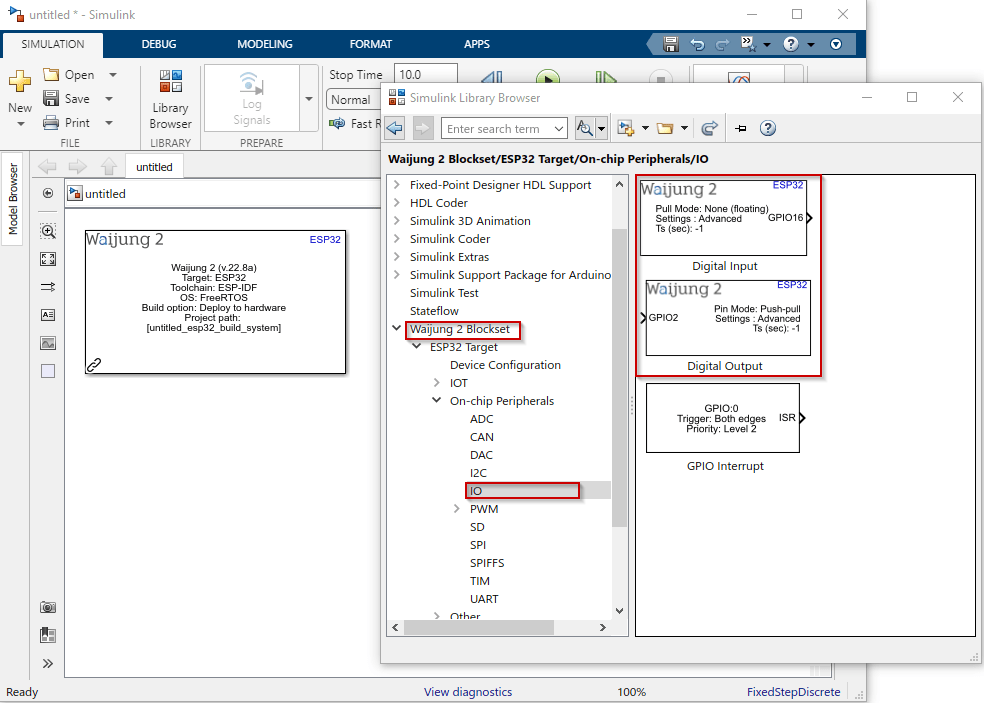Click the Help question mark in the Library Browser

(767, 128)
